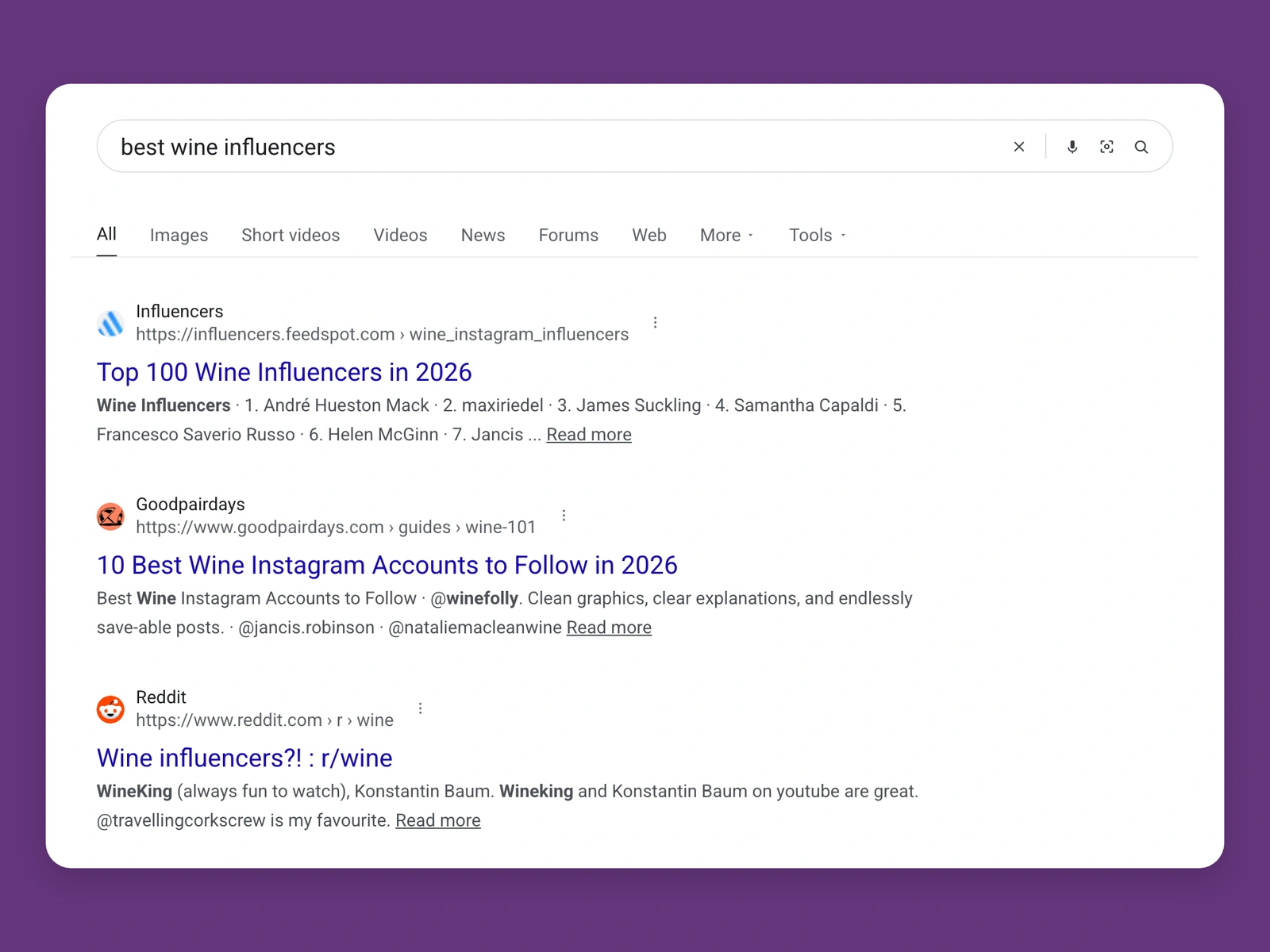The image size is (1270, 952).
Task: Expand the Tools dropdown
Action: coord(817,235)
